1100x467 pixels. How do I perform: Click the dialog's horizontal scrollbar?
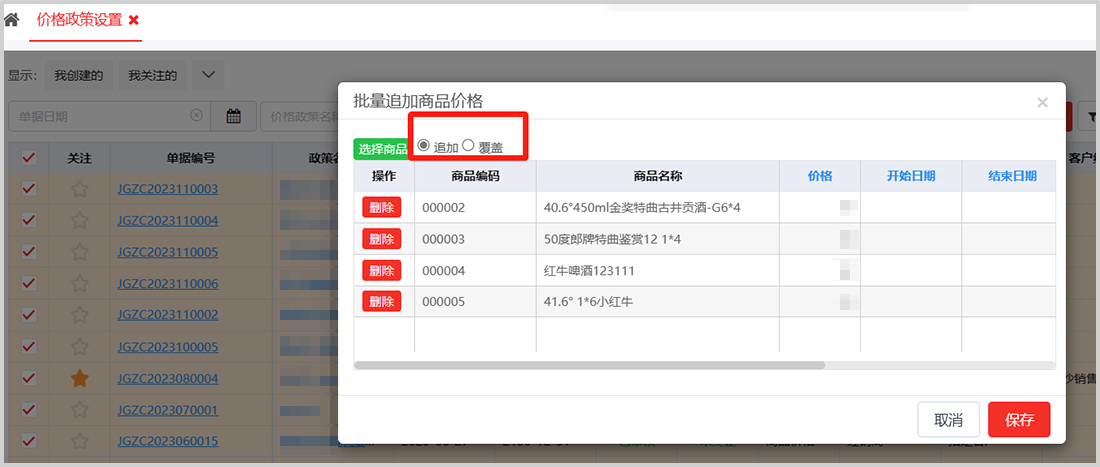590,365
